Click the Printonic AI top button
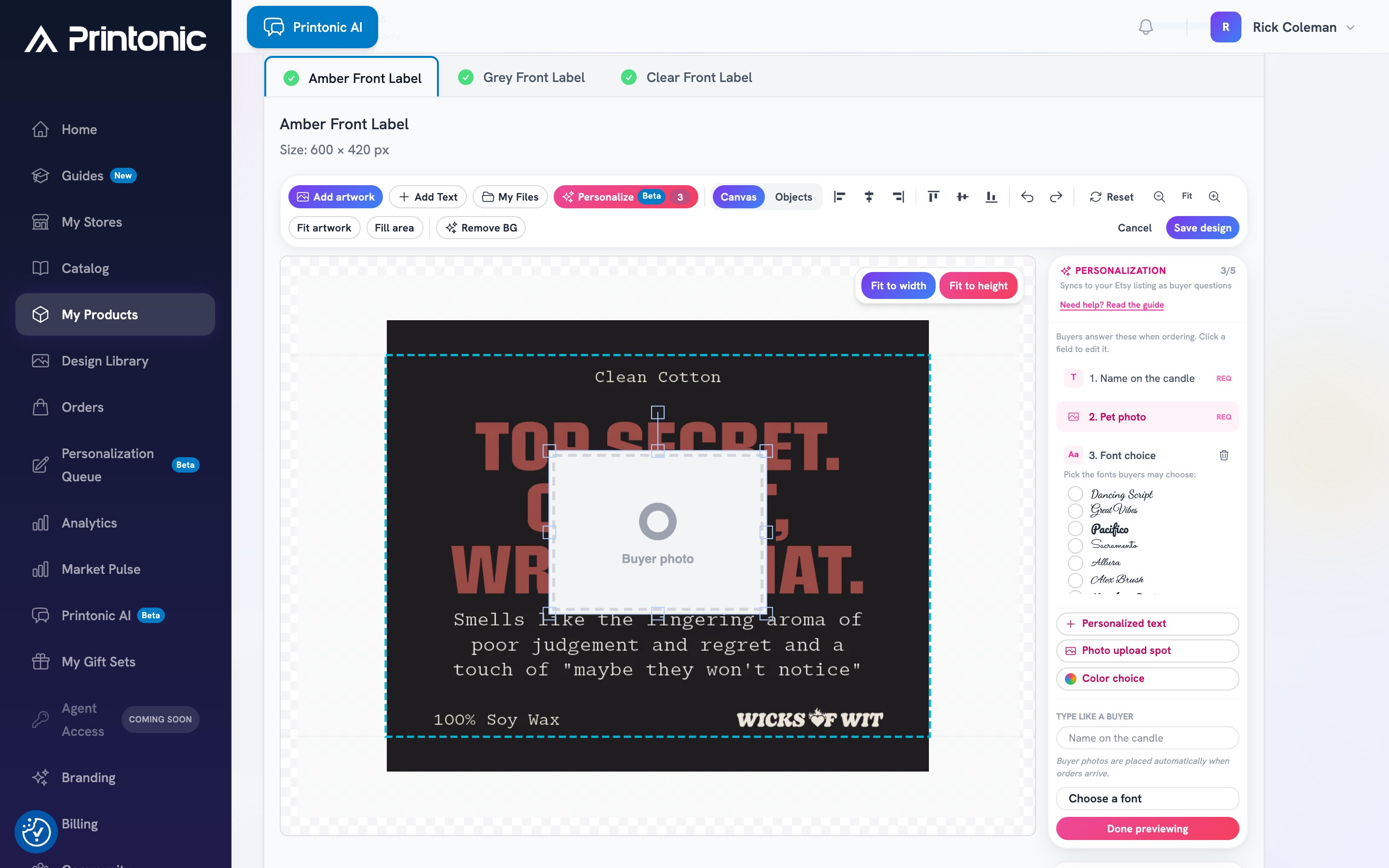Viewport: 1389px width, 868px height. pyautogui.click(x=312, y=27)
